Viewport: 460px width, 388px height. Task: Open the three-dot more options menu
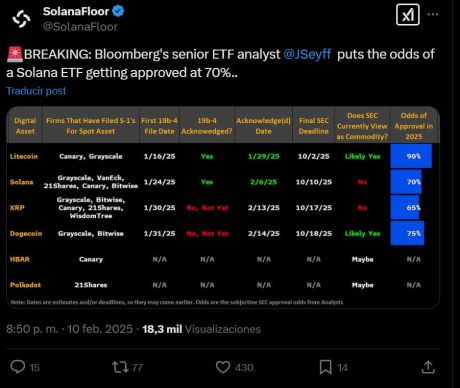pos(433,14)
